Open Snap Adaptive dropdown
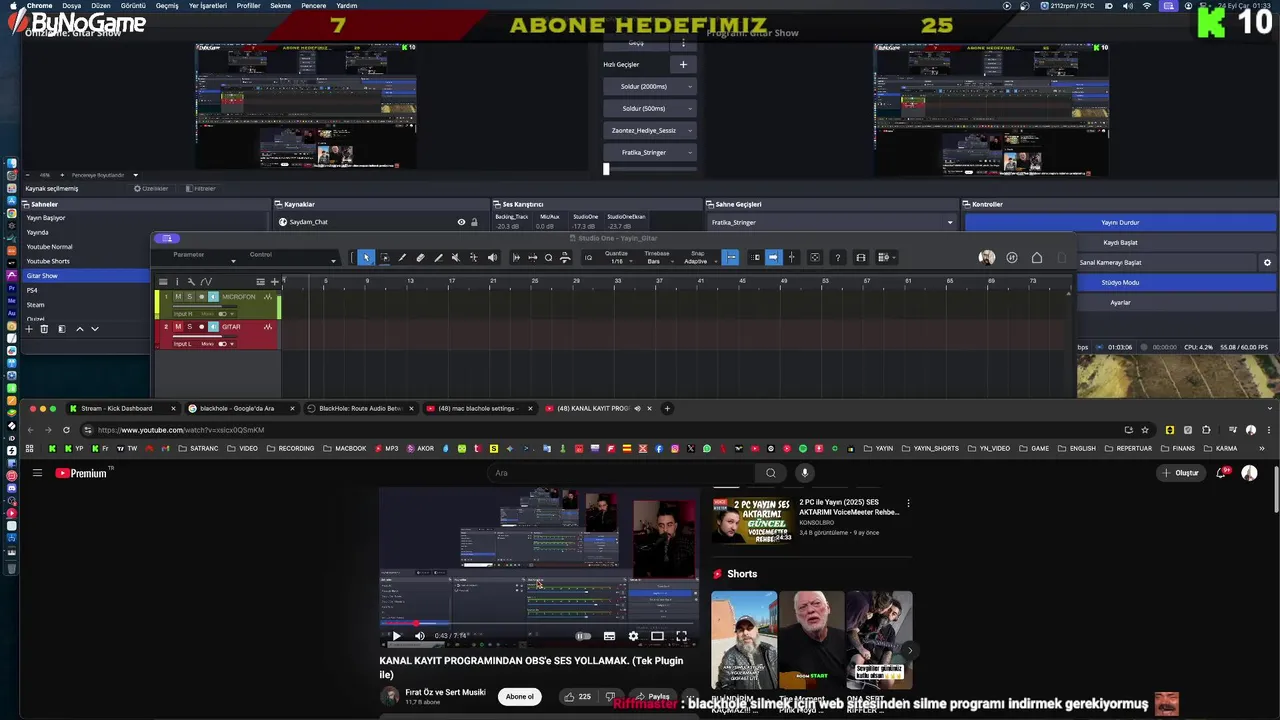1280x720 pixels. (x=697, y=258)
